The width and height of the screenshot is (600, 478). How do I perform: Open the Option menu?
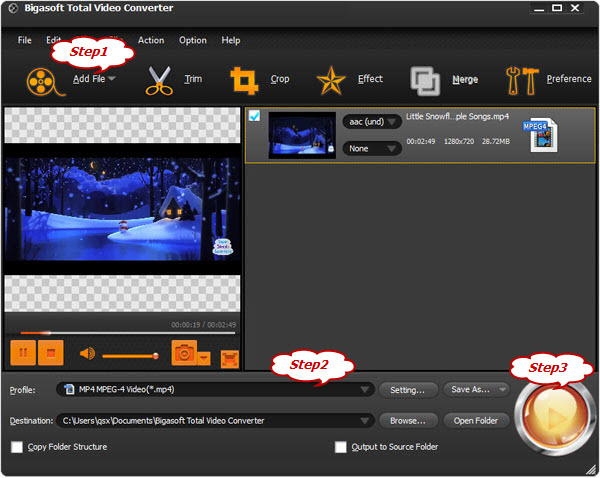tap(192, 40)
